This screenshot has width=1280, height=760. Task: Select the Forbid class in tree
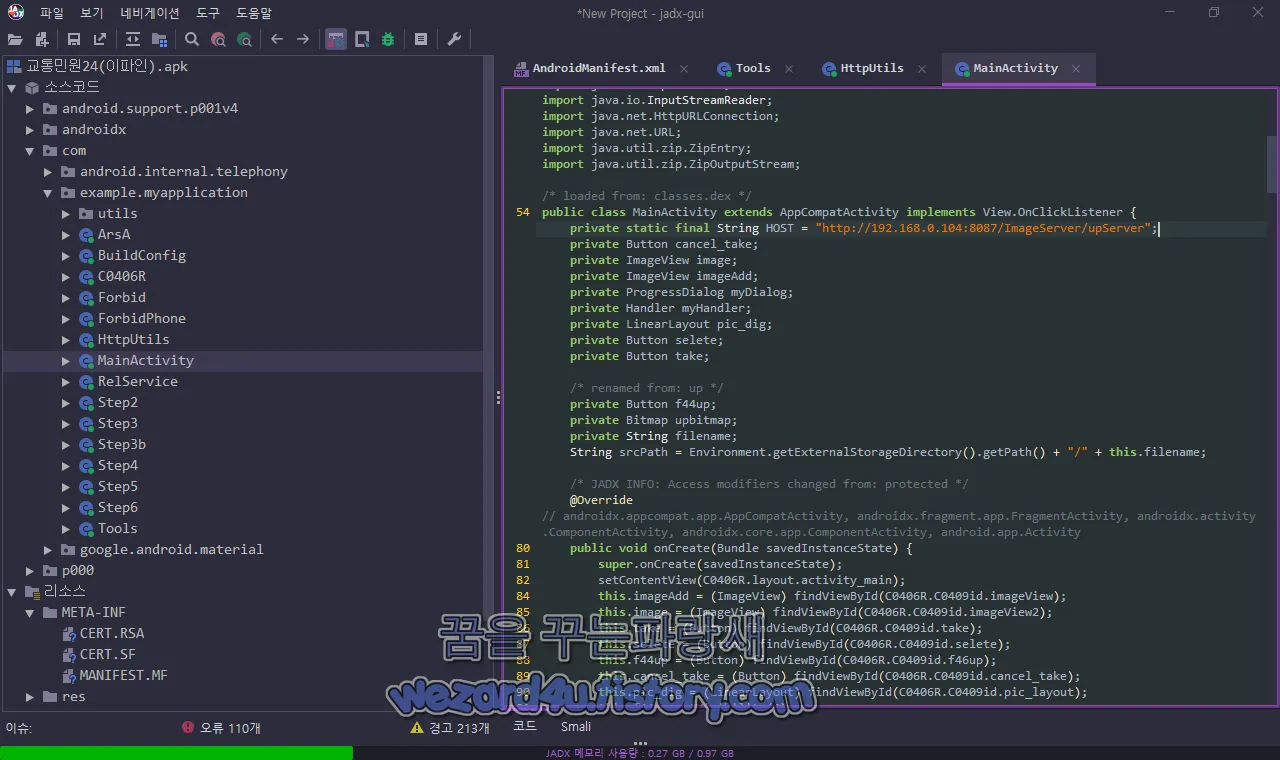[x=121, y=297]
